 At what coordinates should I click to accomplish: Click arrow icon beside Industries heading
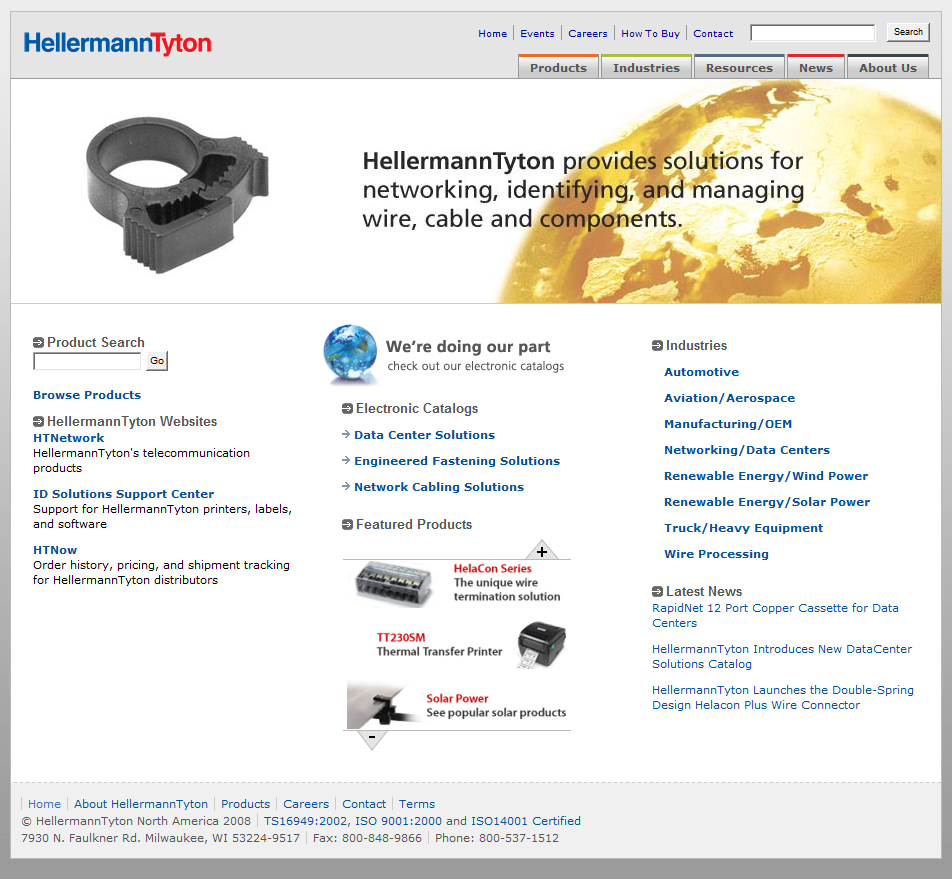click(x=657, y=345)
